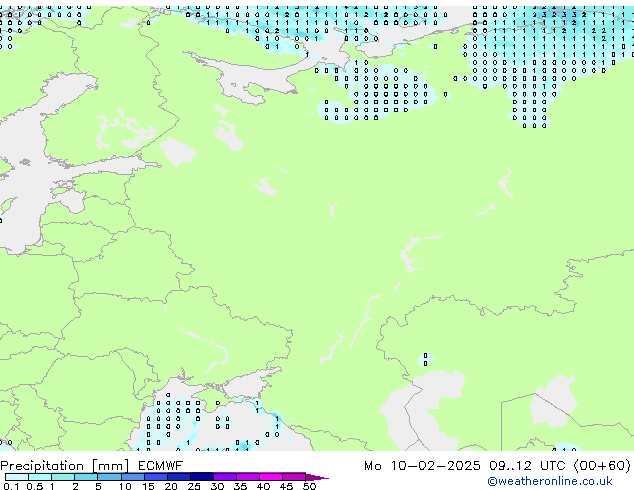
Task: Select the 45–50 mm magenta swatch
Action: pos(294,477)
